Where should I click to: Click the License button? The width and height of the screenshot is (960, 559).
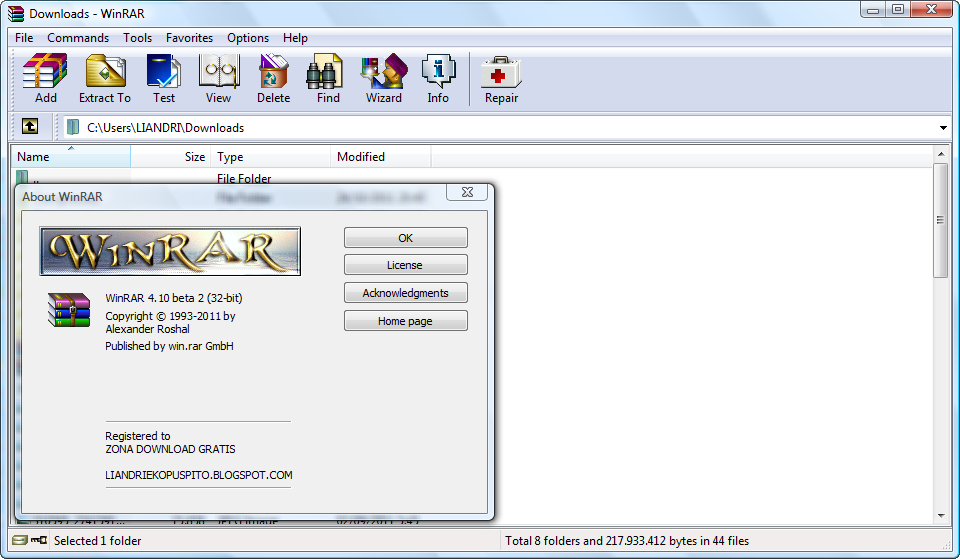point(405,265)
